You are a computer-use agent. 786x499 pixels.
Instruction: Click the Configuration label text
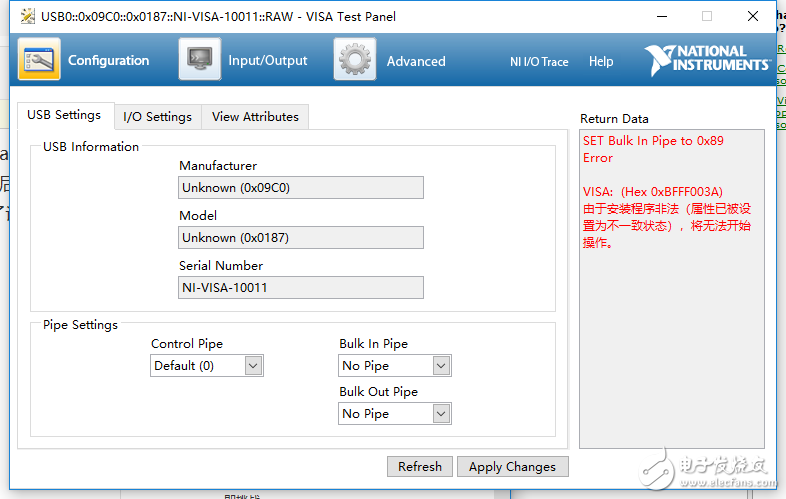108,61
